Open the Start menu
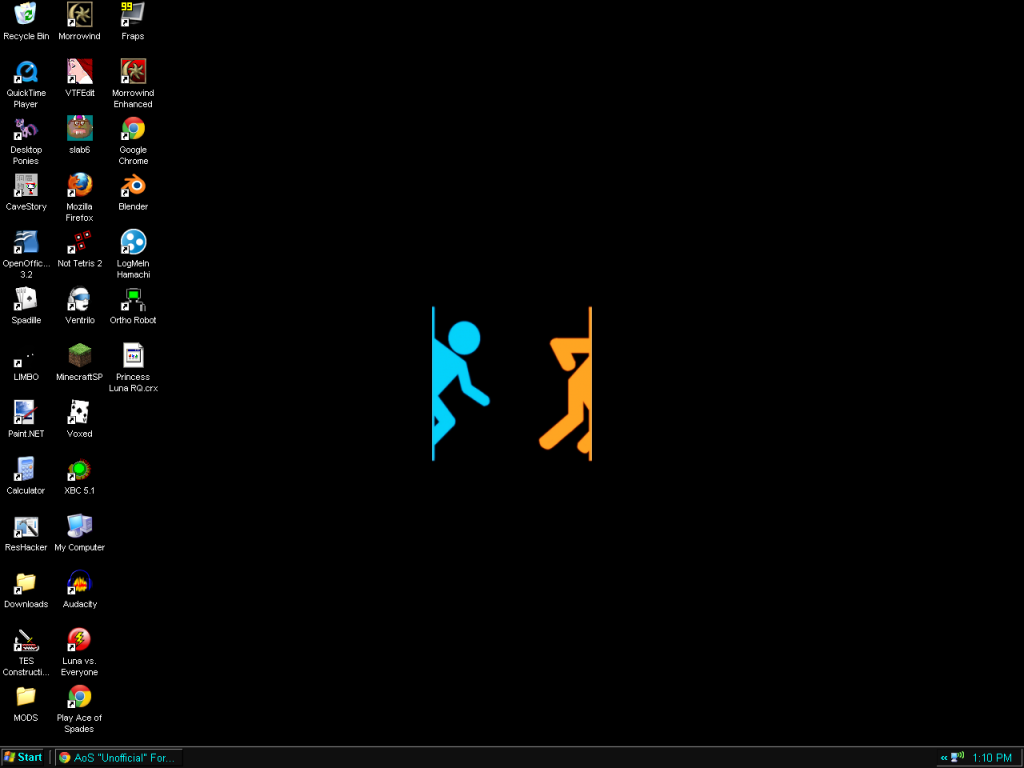This screenshot has height=768, width=1024. [x=23, y=758]
